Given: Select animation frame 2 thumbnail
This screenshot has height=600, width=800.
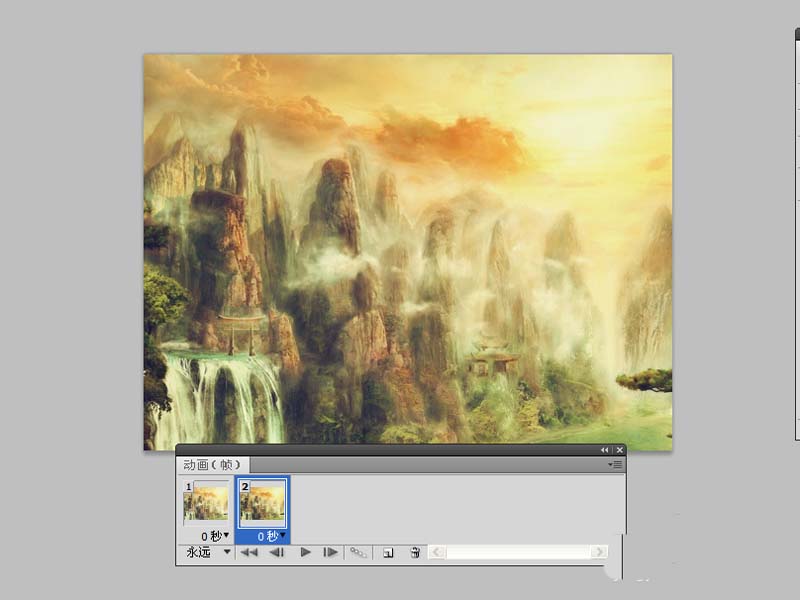Looking at the screenshot, I should point(263,503).
